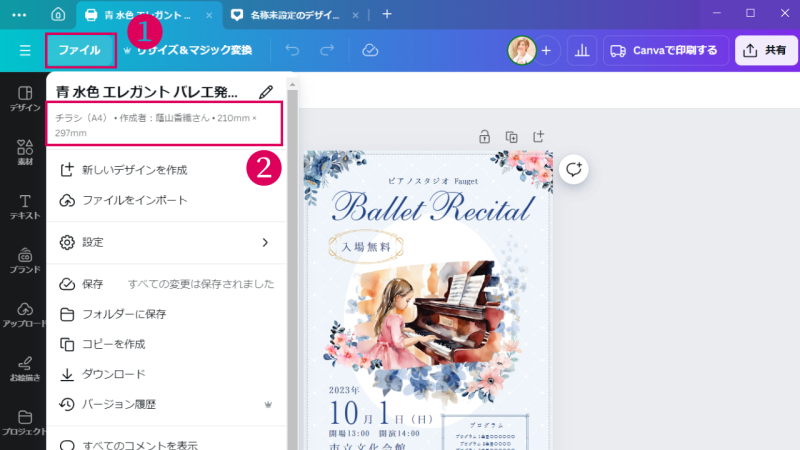The image size is (800, 450).
Task: Open the Canva home icon tab
Action: (x=58, y=14)
